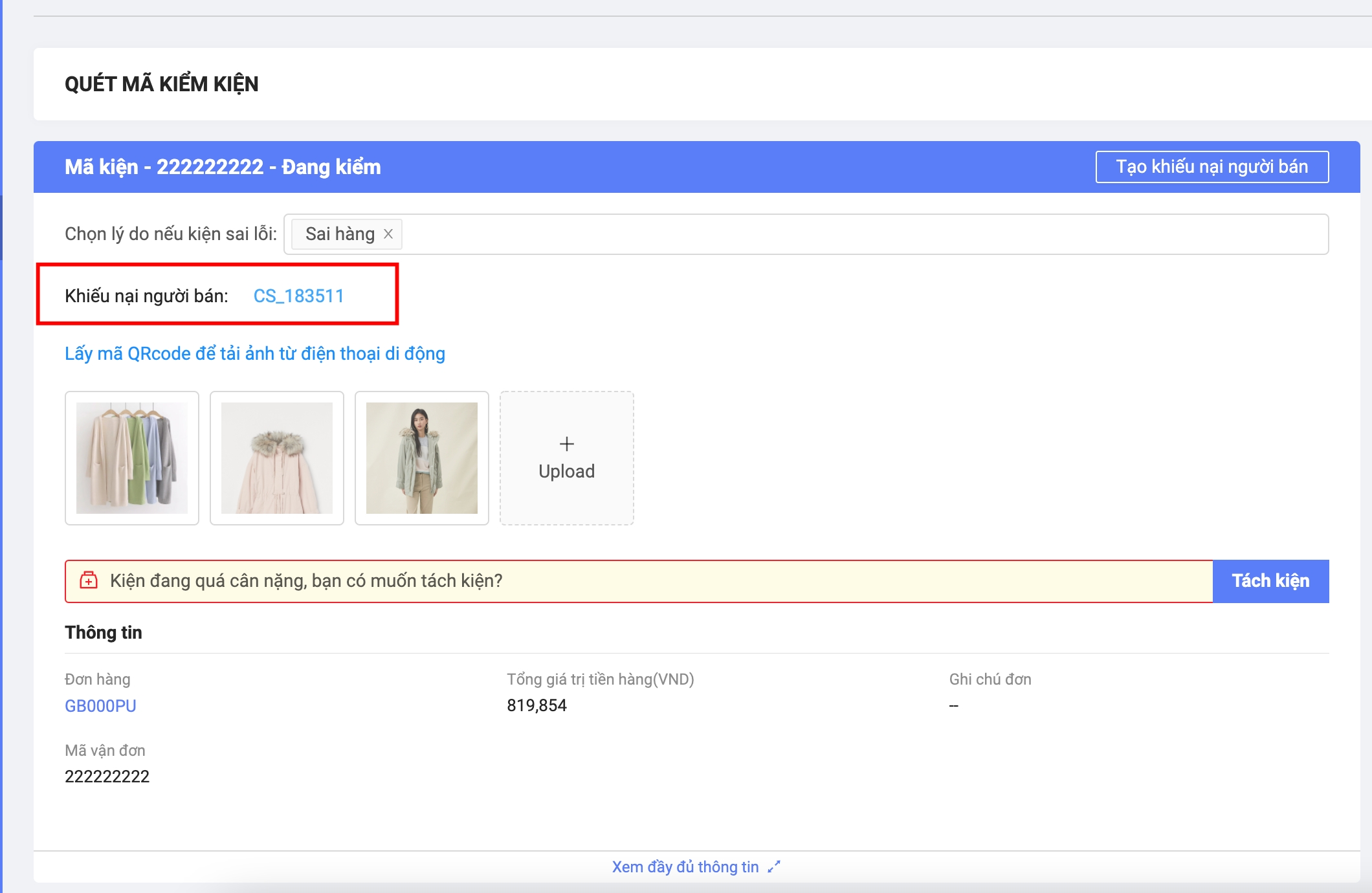This screenshot has height=893, width=1372.
Task: Click expand arrows beside "Xem đầy đủ thông tin"
Action: coord(774,867)
